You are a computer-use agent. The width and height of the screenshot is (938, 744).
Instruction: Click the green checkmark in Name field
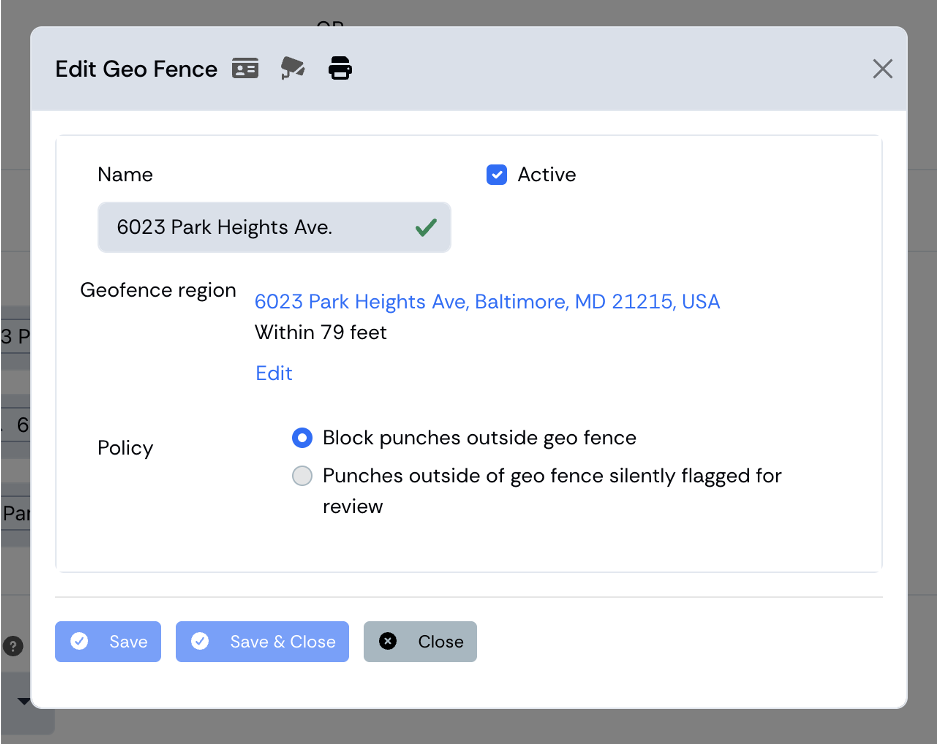point(426,227)
